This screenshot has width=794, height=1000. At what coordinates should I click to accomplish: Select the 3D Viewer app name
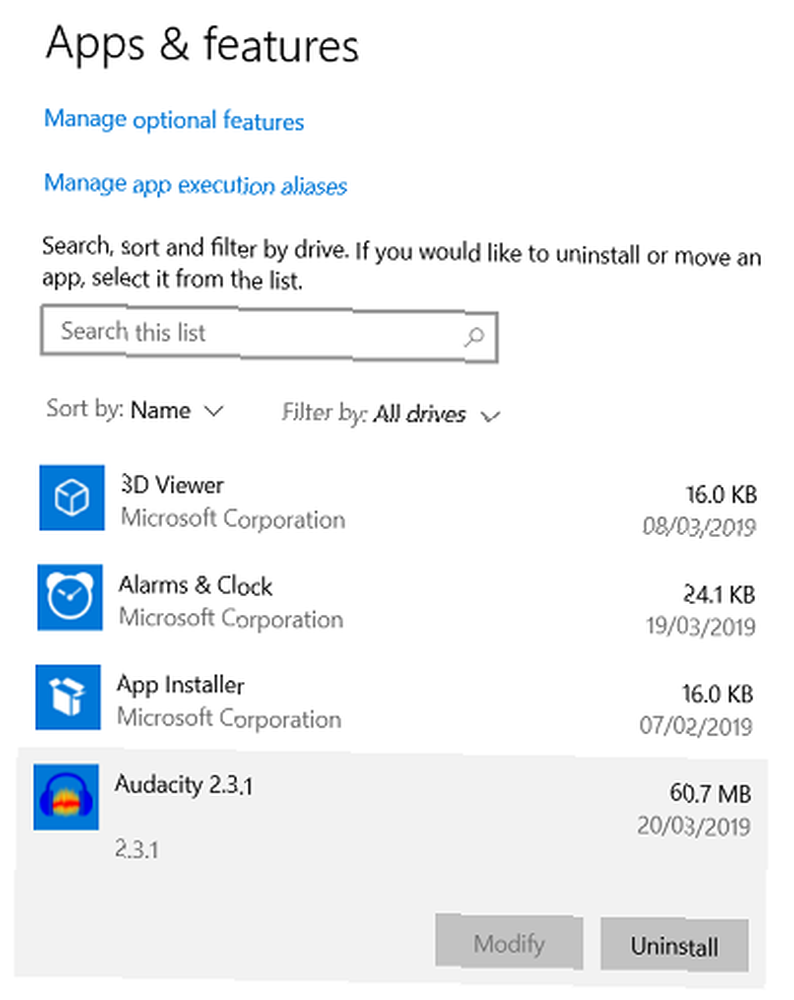tap(172, 485)
